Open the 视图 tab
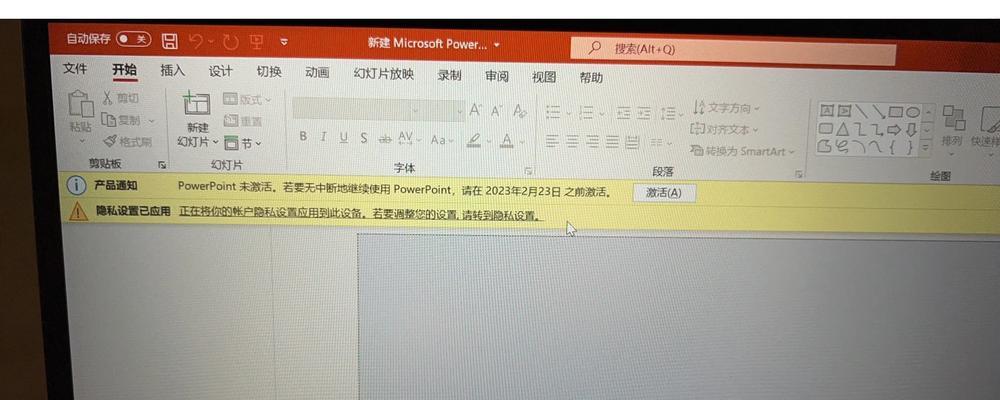 (x=544, y=77)
